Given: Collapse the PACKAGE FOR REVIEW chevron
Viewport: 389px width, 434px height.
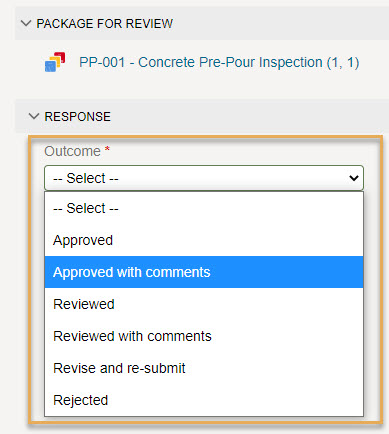Looking at the screenshot, I should click(26, 23).
